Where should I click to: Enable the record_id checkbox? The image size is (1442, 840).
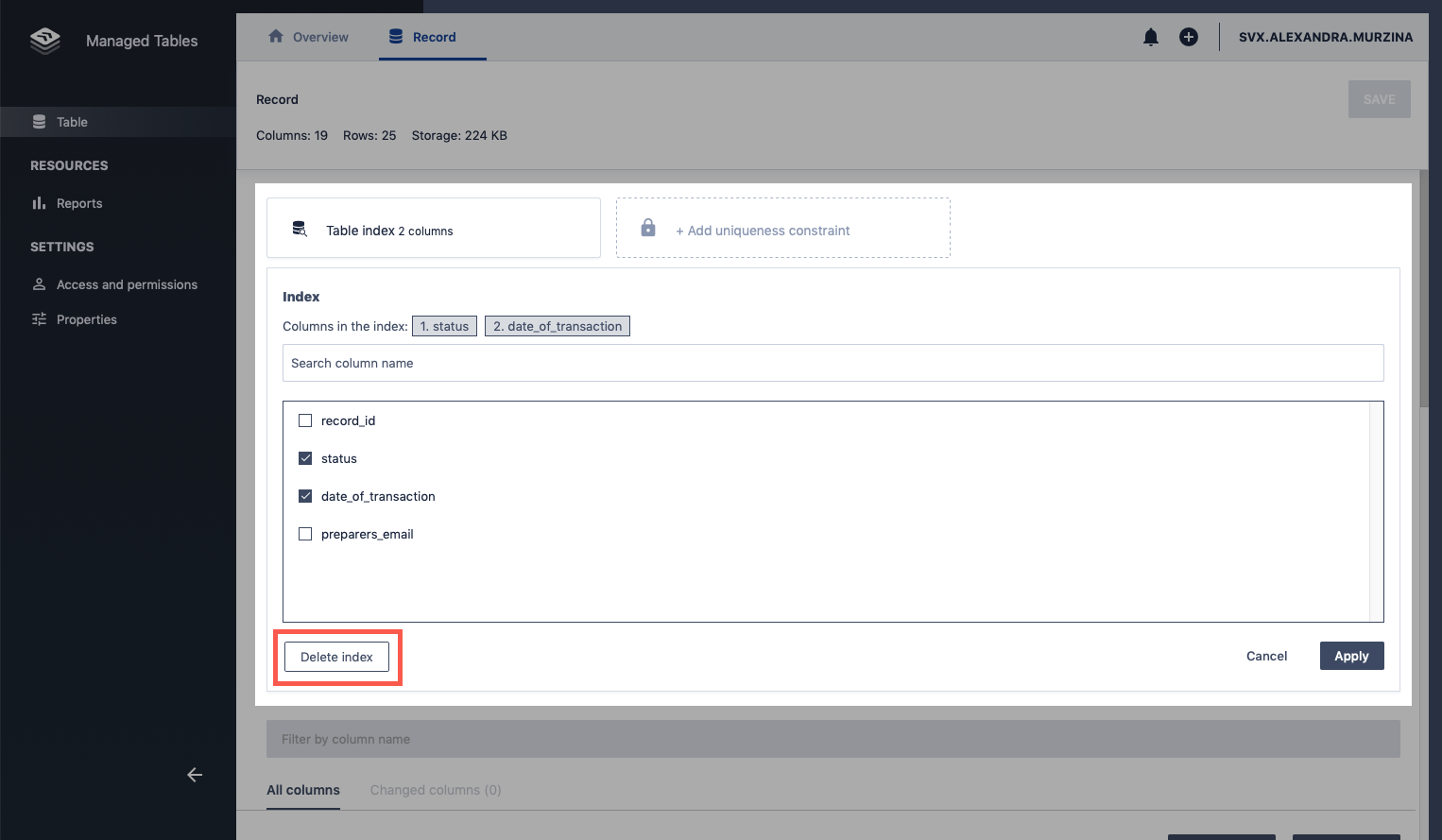(x=305, y=420)
